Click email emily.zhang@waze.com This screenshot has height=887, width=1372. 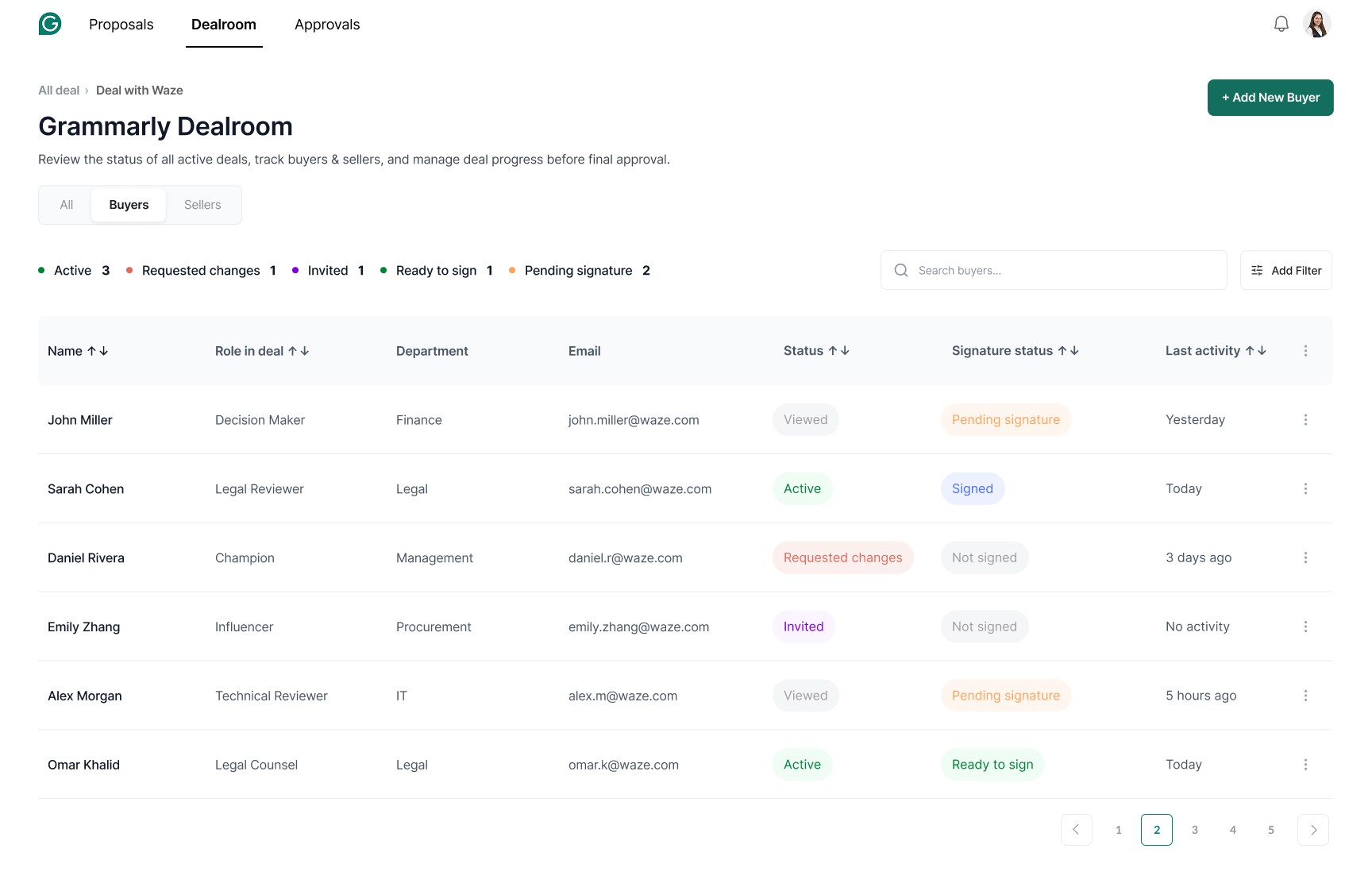[x=639, y=627]
